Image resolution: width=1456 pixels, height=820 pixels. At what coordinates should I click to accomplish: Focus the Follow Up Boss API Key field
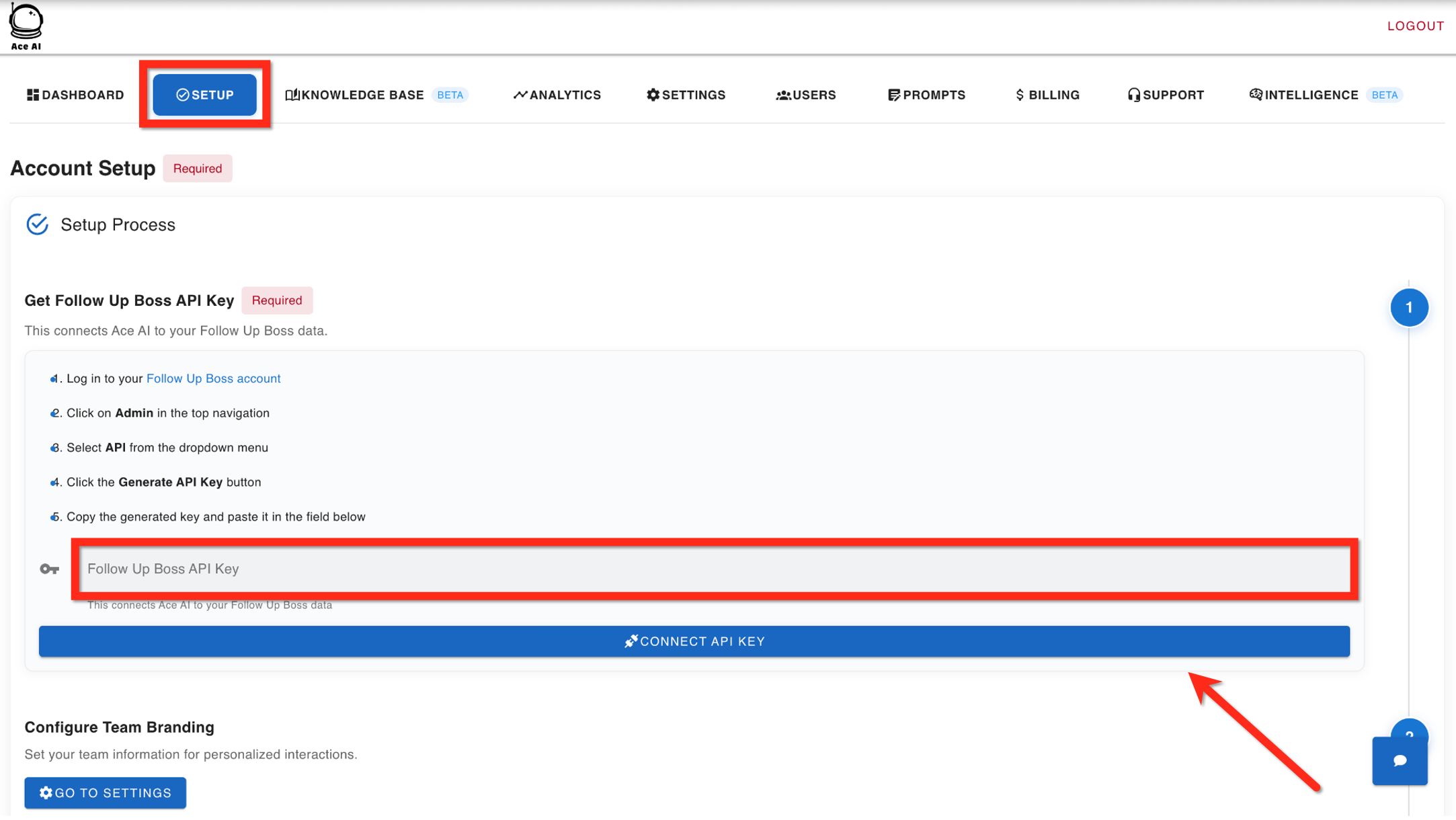click(x=715, y=569)
